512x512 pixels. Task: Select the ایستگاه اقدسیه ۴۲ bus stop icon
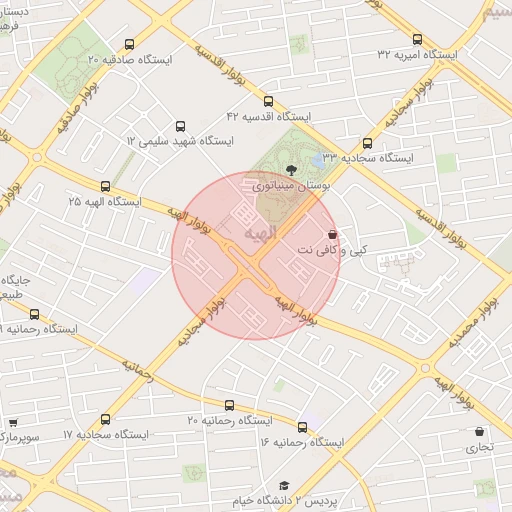[x=268, y=101]
